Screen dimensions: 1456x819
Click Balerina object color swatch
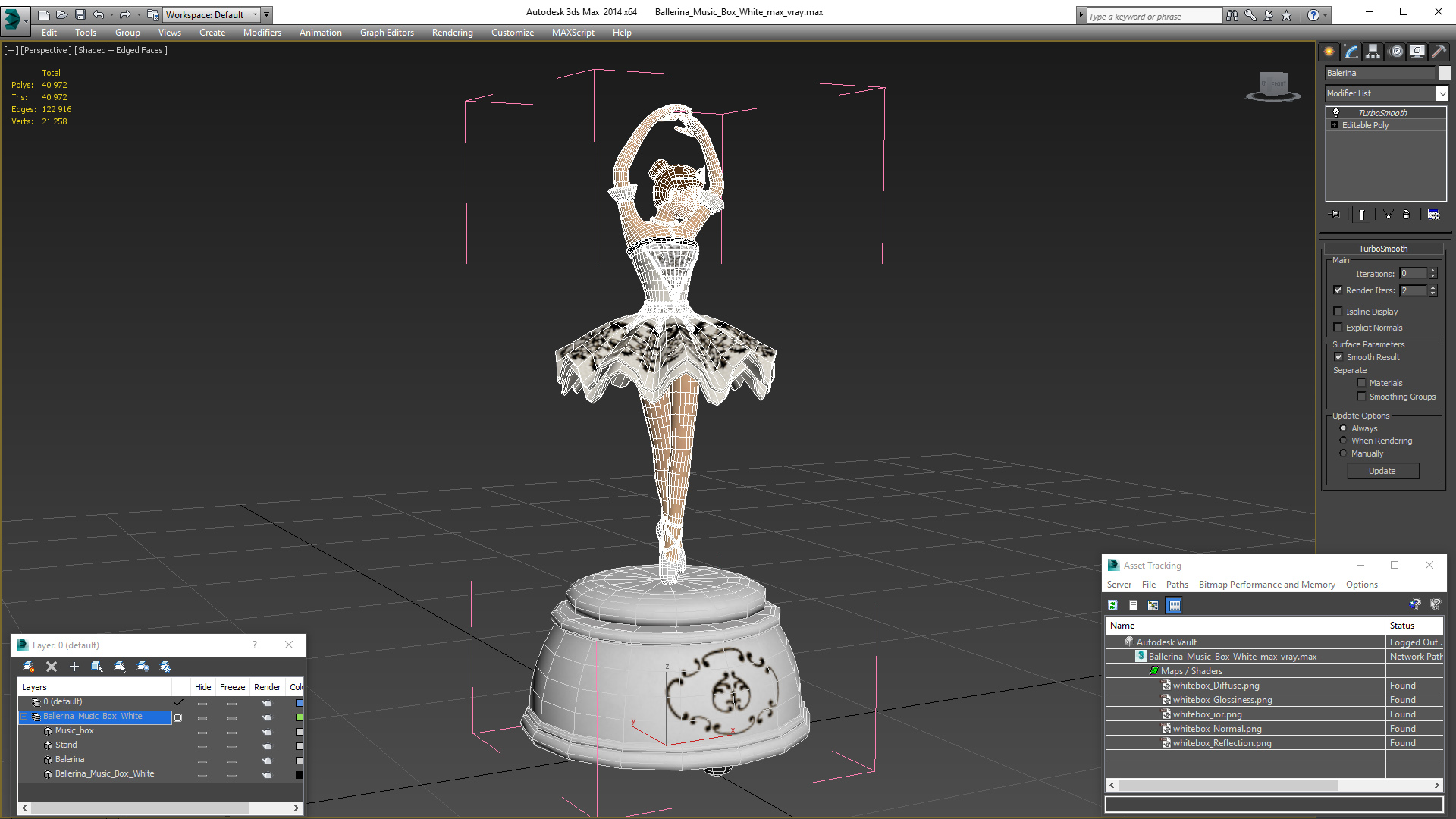(x=1445, y=73)
